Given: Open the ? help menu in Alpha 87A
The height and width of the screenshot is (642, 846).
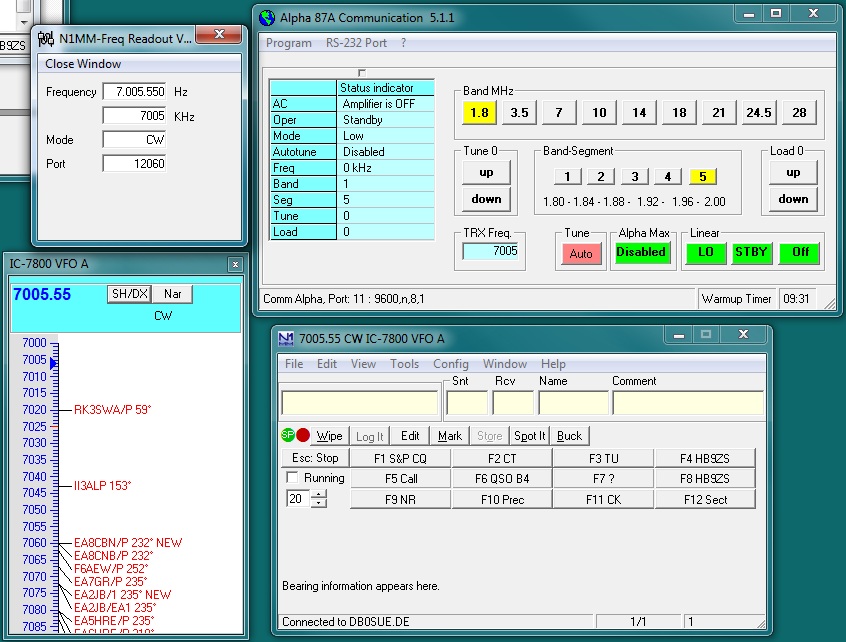Looking at the screenshot, I should click(x=403, y=43).
